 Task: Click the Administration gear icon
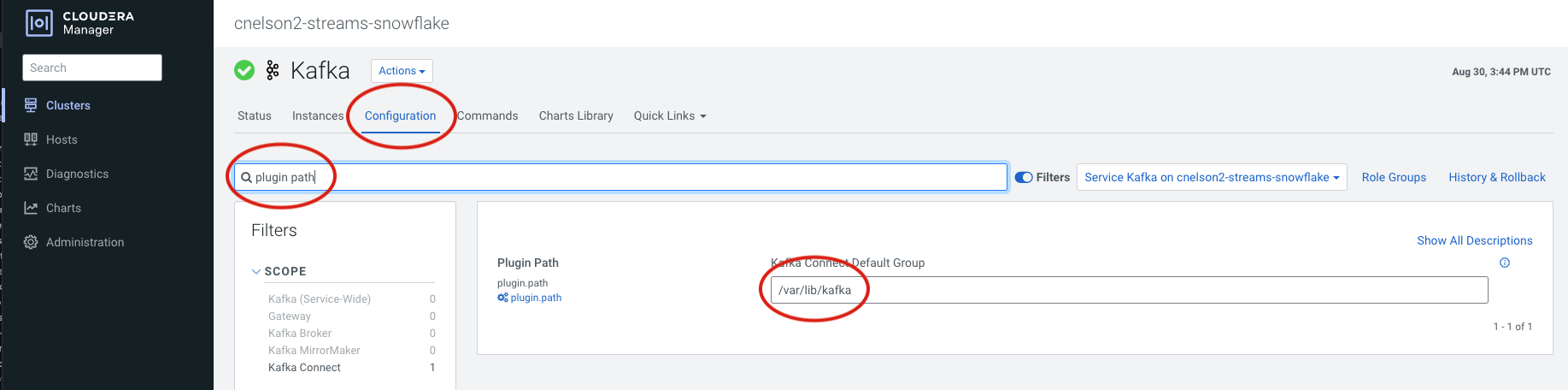[x=31, y=242]
